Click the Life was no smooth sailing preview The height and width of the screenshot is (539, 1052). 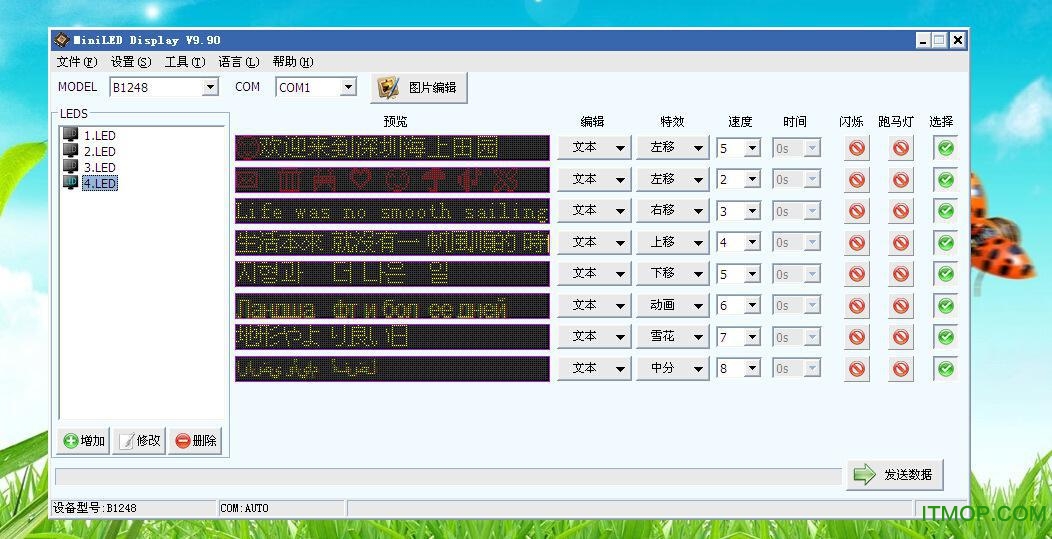392,211
